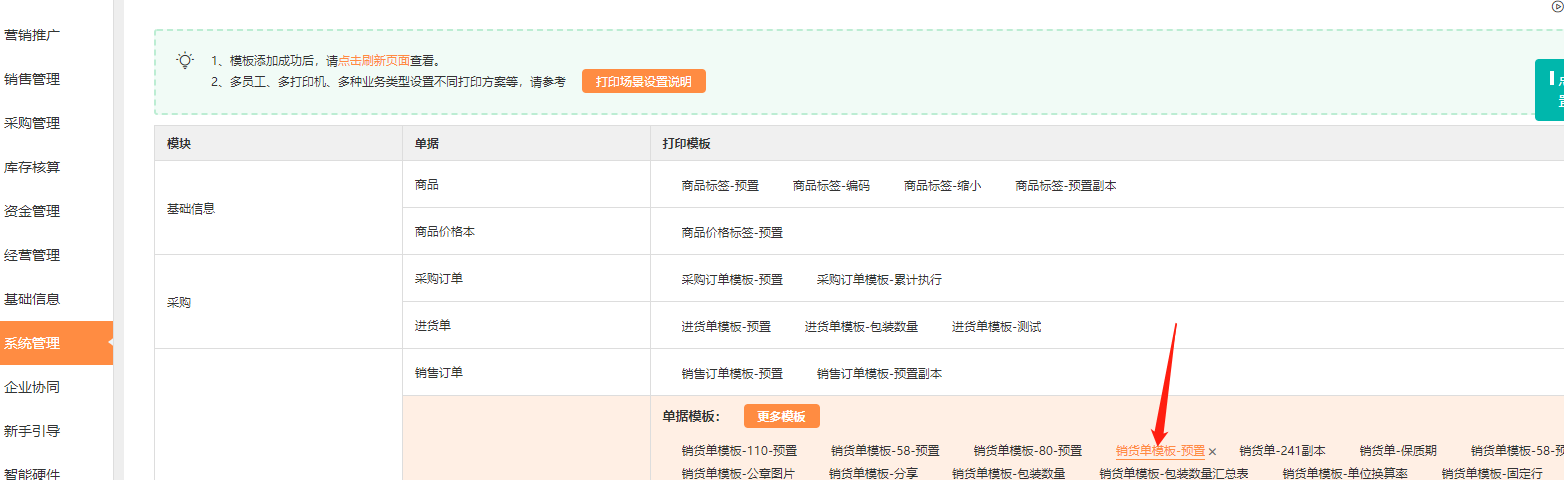Open 销售订单模板-预置副本 template
Viewport: 1564px width, 480px height.
[879, 374]
